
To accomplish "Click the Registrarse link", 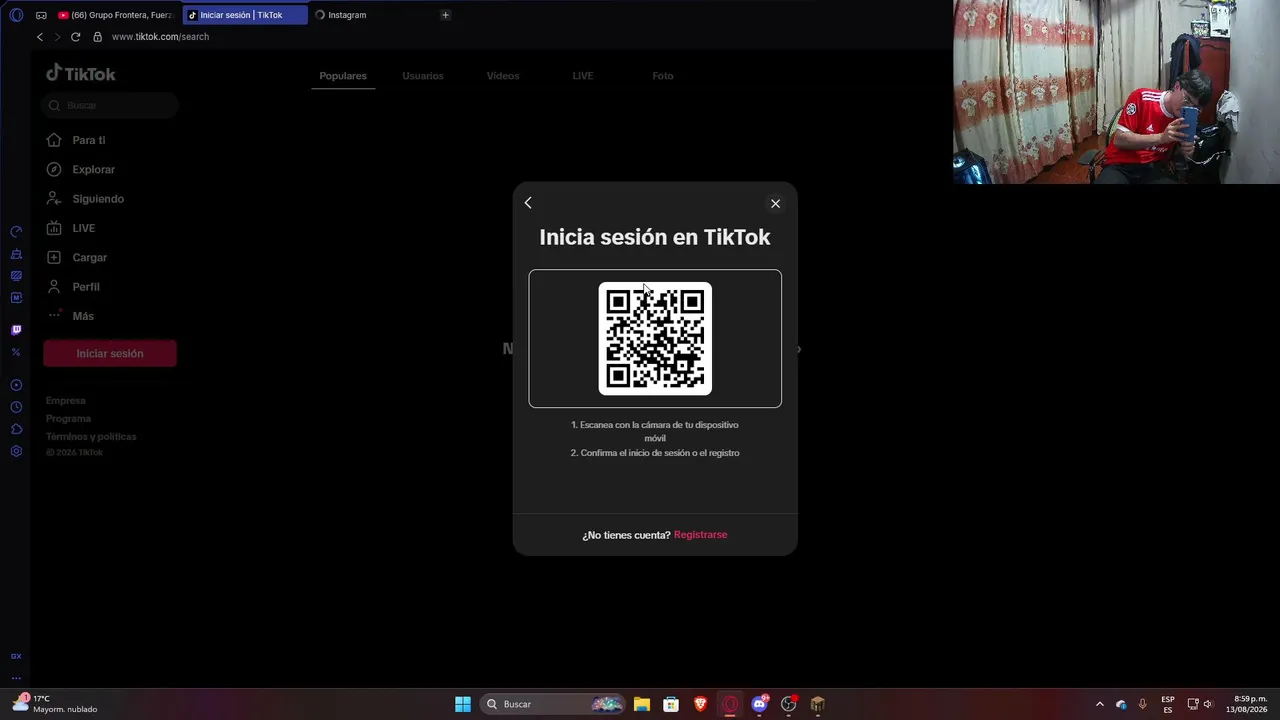I will pos(700,535).
